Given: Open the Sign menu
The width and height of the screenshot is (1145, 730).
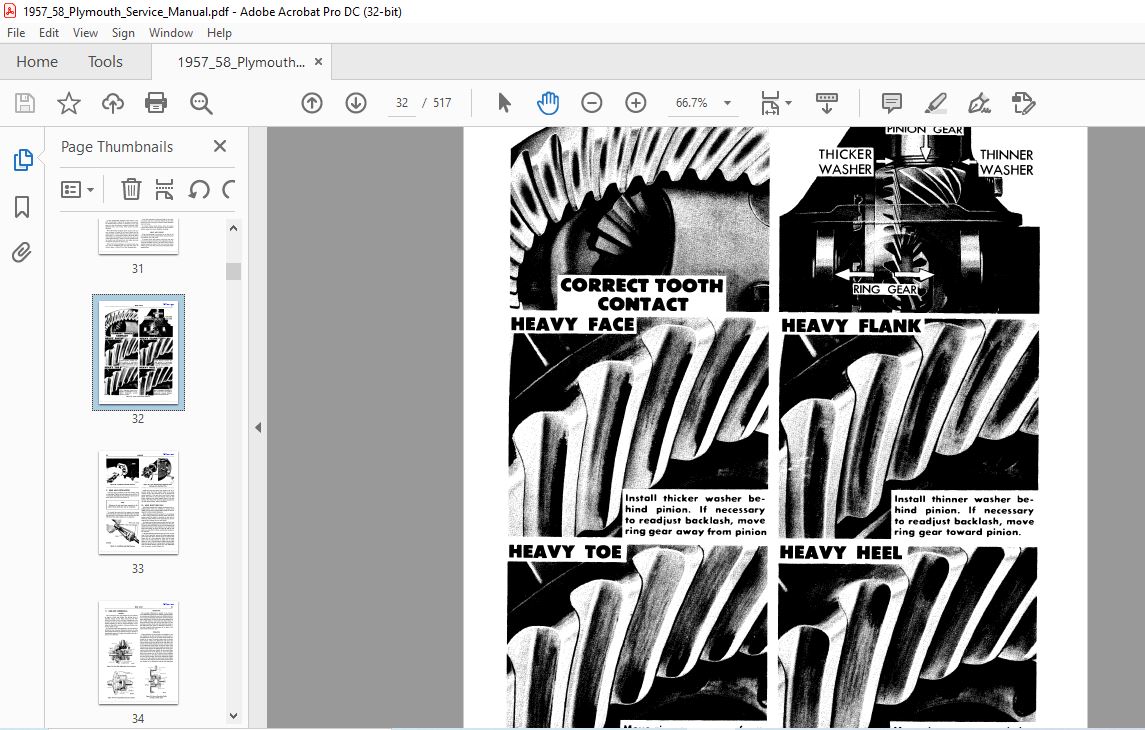Looking at the screenshot, I should tap(123, 33).
